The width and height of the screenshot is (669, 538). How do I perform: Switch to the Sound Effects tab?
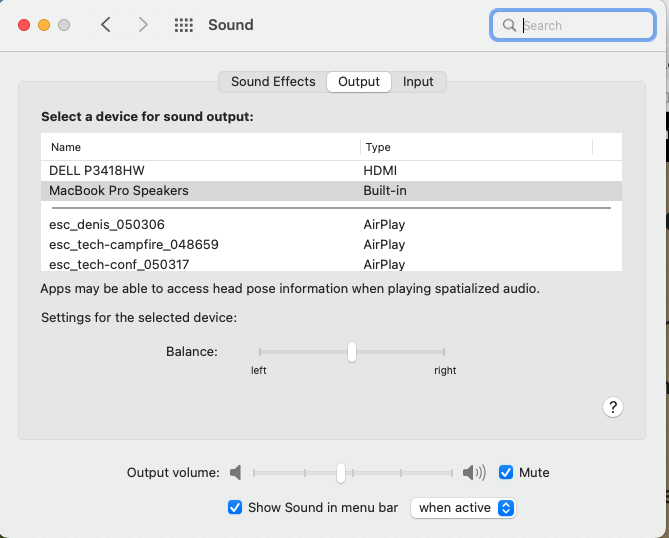(273, 82)
